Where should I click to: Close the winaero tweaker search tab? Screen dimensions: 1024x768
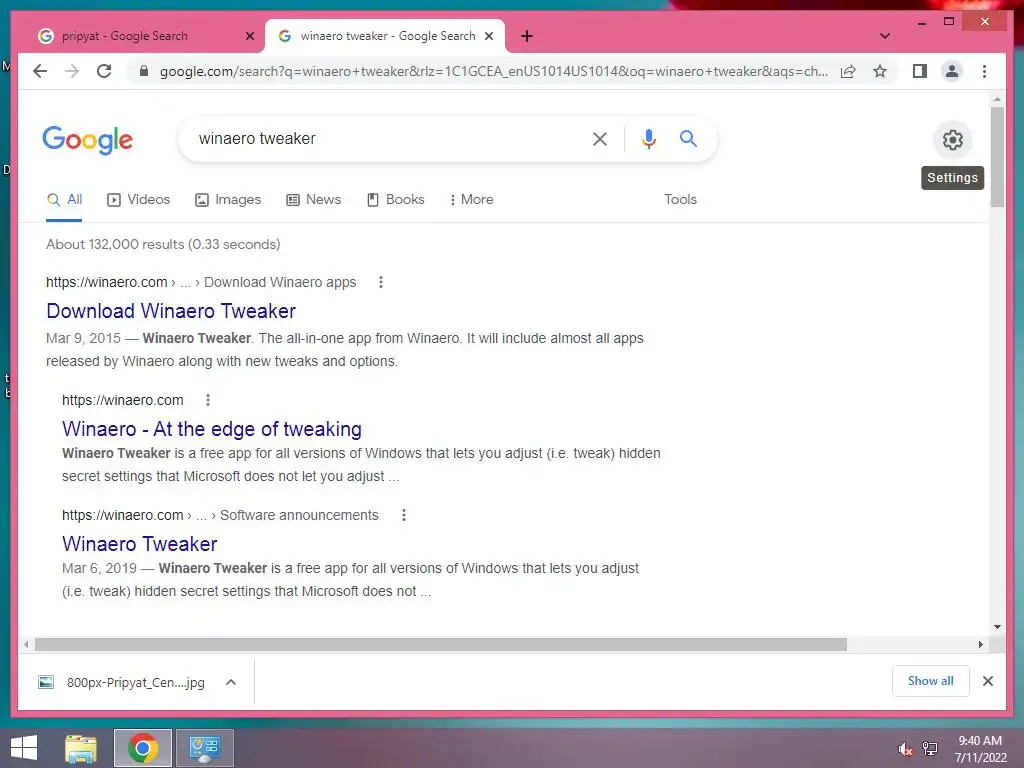tap(488, 36)
